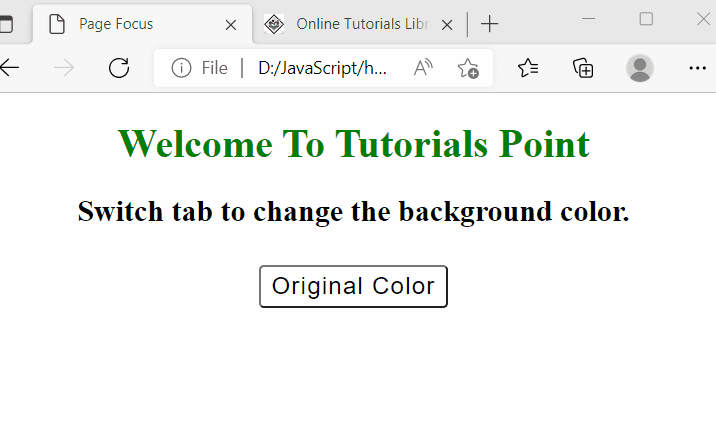This screenshot has width=716, height=422.
Task: Open Settings and more menu
Action: (x=697, y=68)
